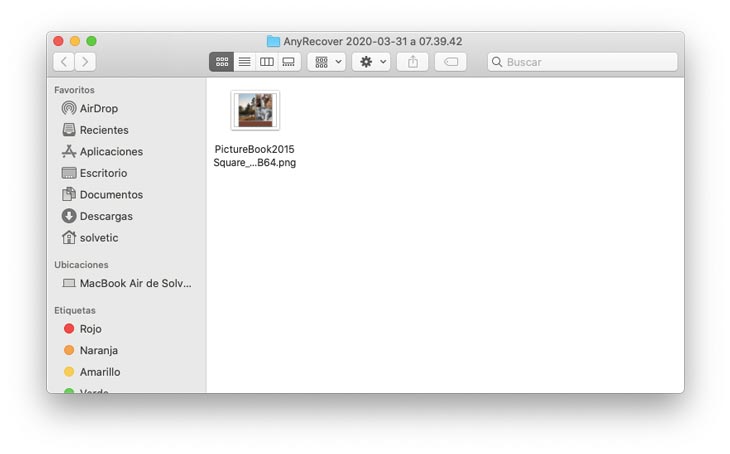This screenshot has height=454, width=730.
Task: Go forward with the right arrow button
Action: (x=85, y=62)
